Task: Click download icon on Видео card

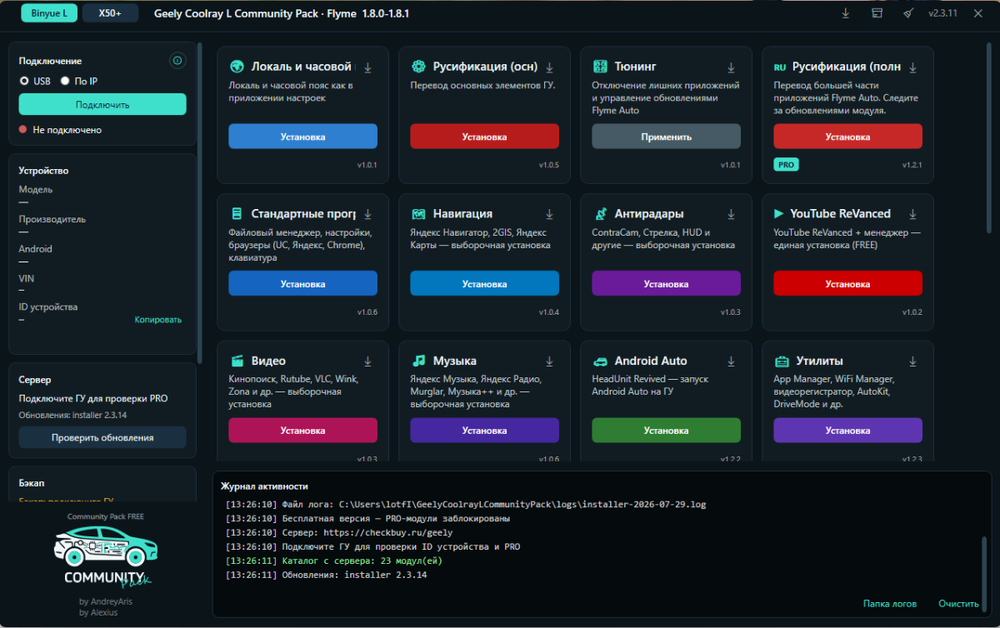Action: (x=368, y=361)
